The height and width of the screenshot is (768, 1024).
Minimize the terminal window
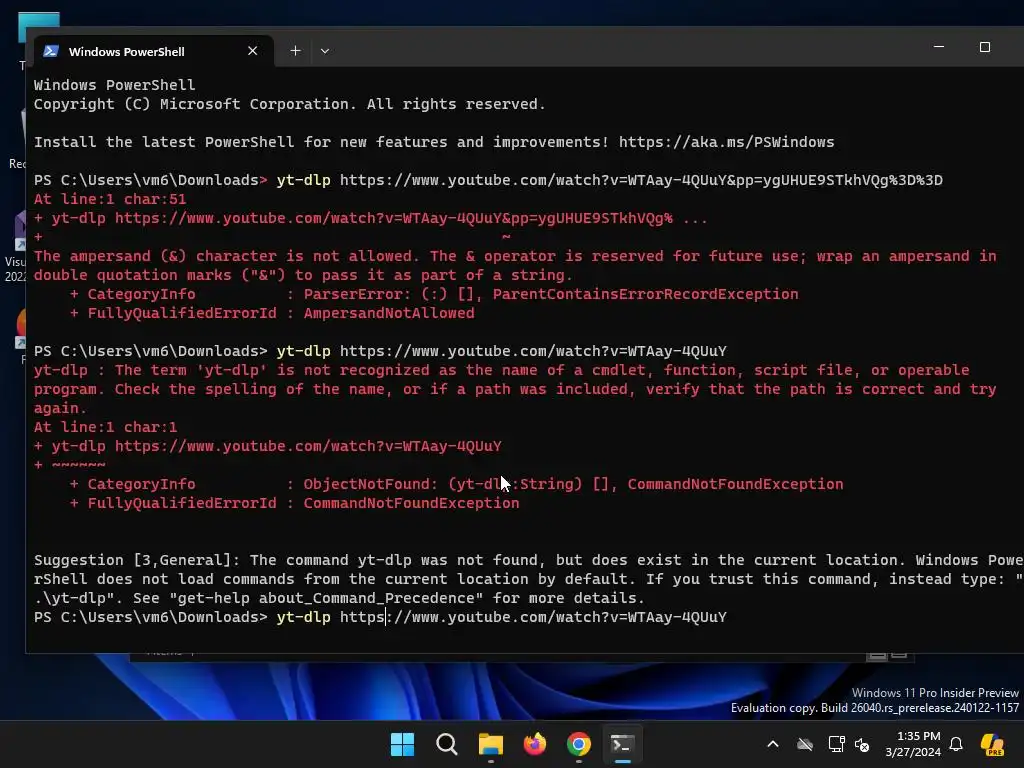coord(939,47)
